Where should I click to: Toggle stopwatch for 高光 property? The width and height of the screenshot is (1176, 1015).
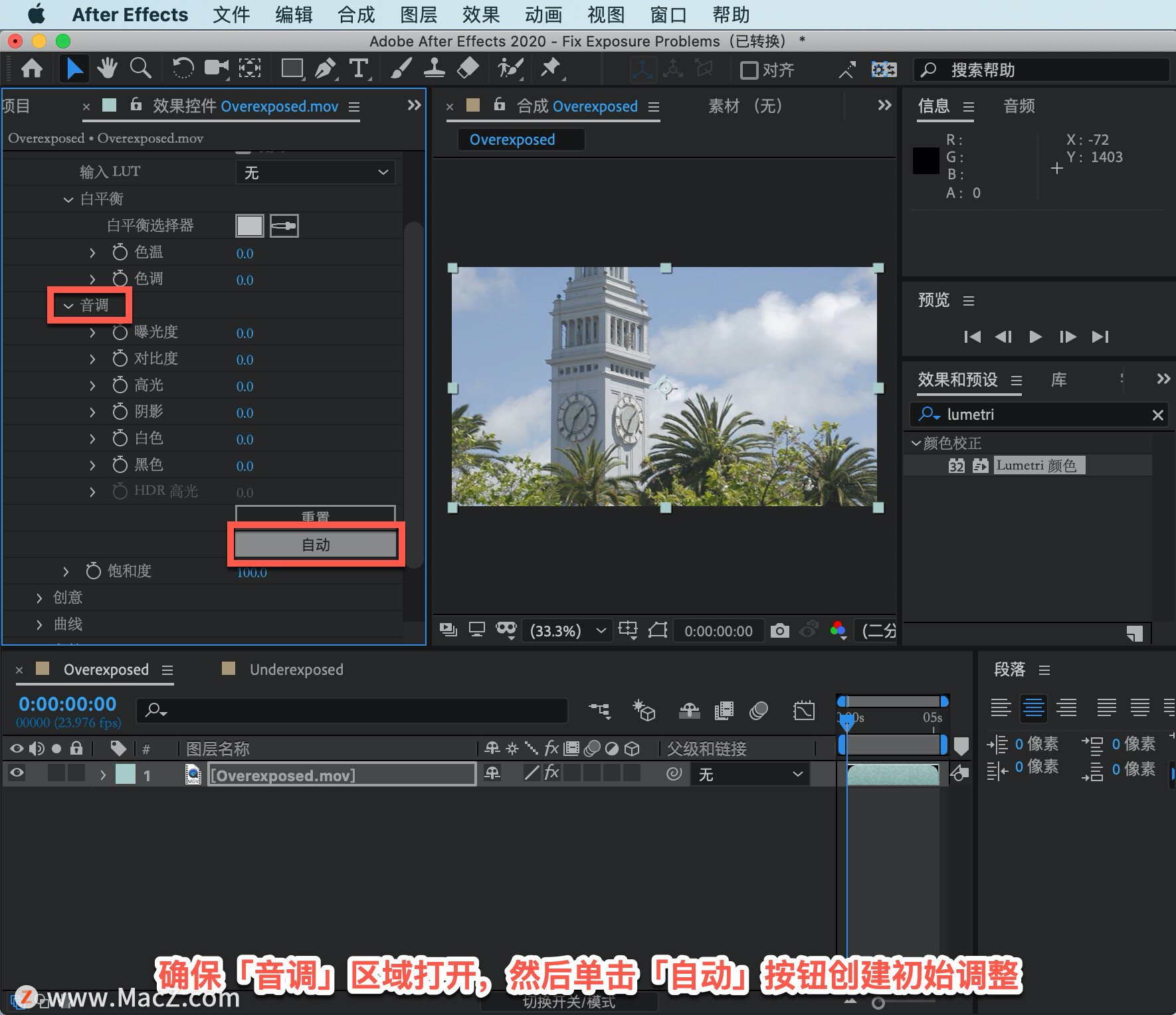coord(120,385)
